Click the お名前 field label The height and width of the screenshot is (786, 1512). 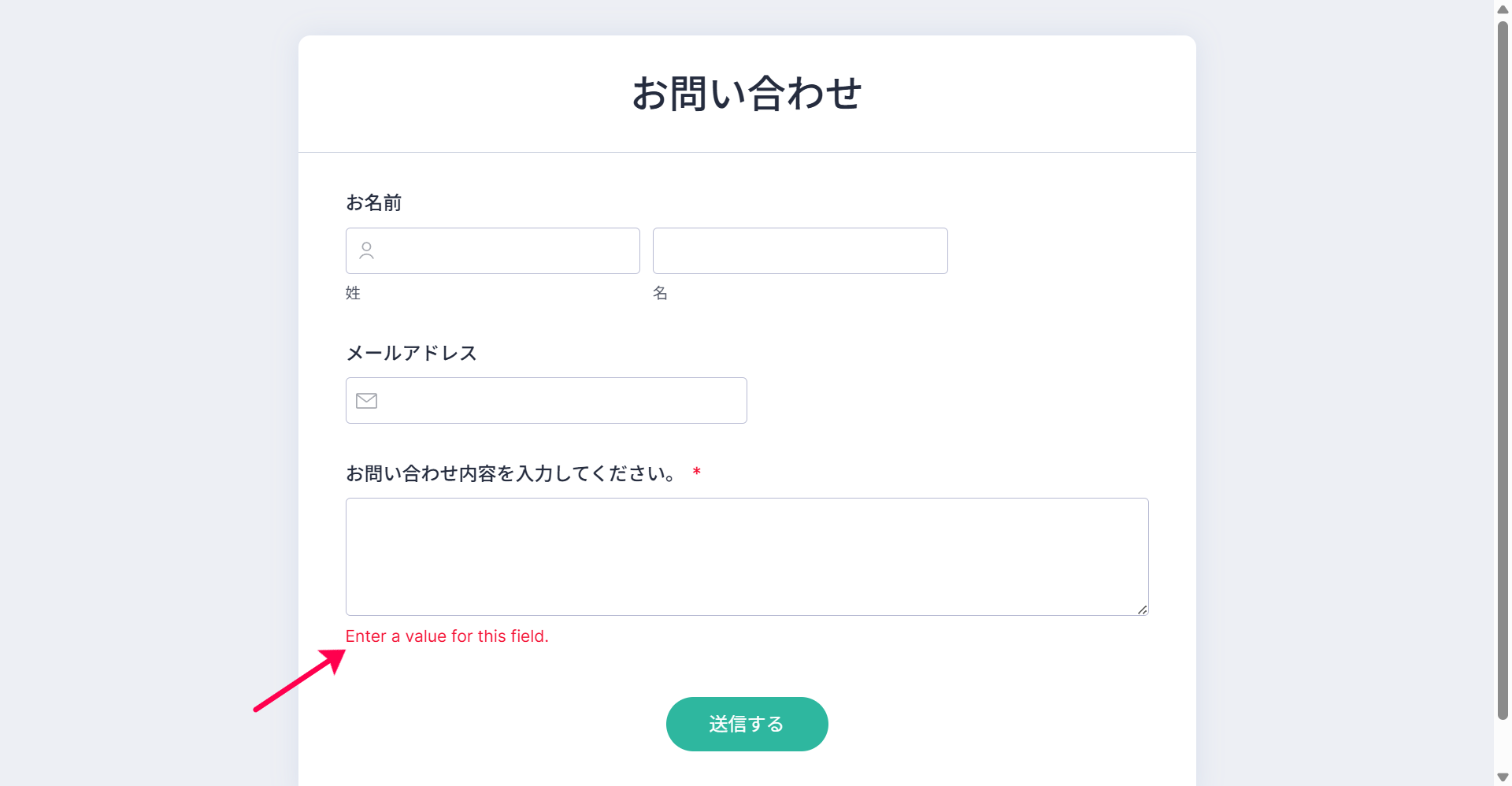pos(374,203)
